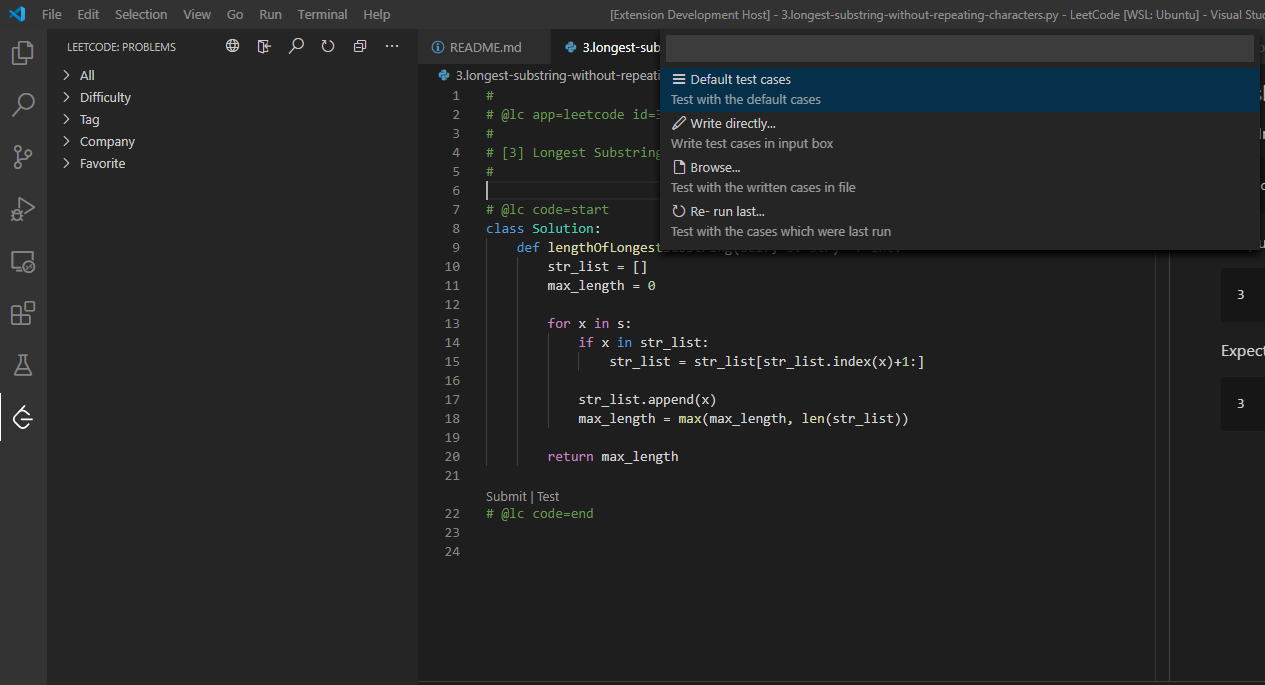The height and width of the screenshot is (685, 1265).
Task: Choose Re- run last... option
Action: point(959,221)
